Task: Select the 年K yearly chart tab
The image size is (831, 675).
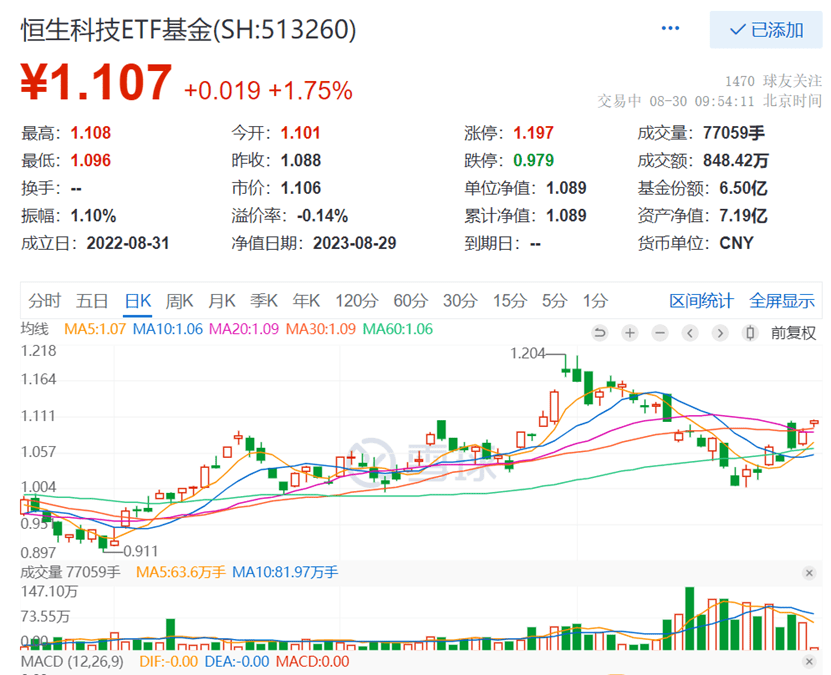Action: 306,301
